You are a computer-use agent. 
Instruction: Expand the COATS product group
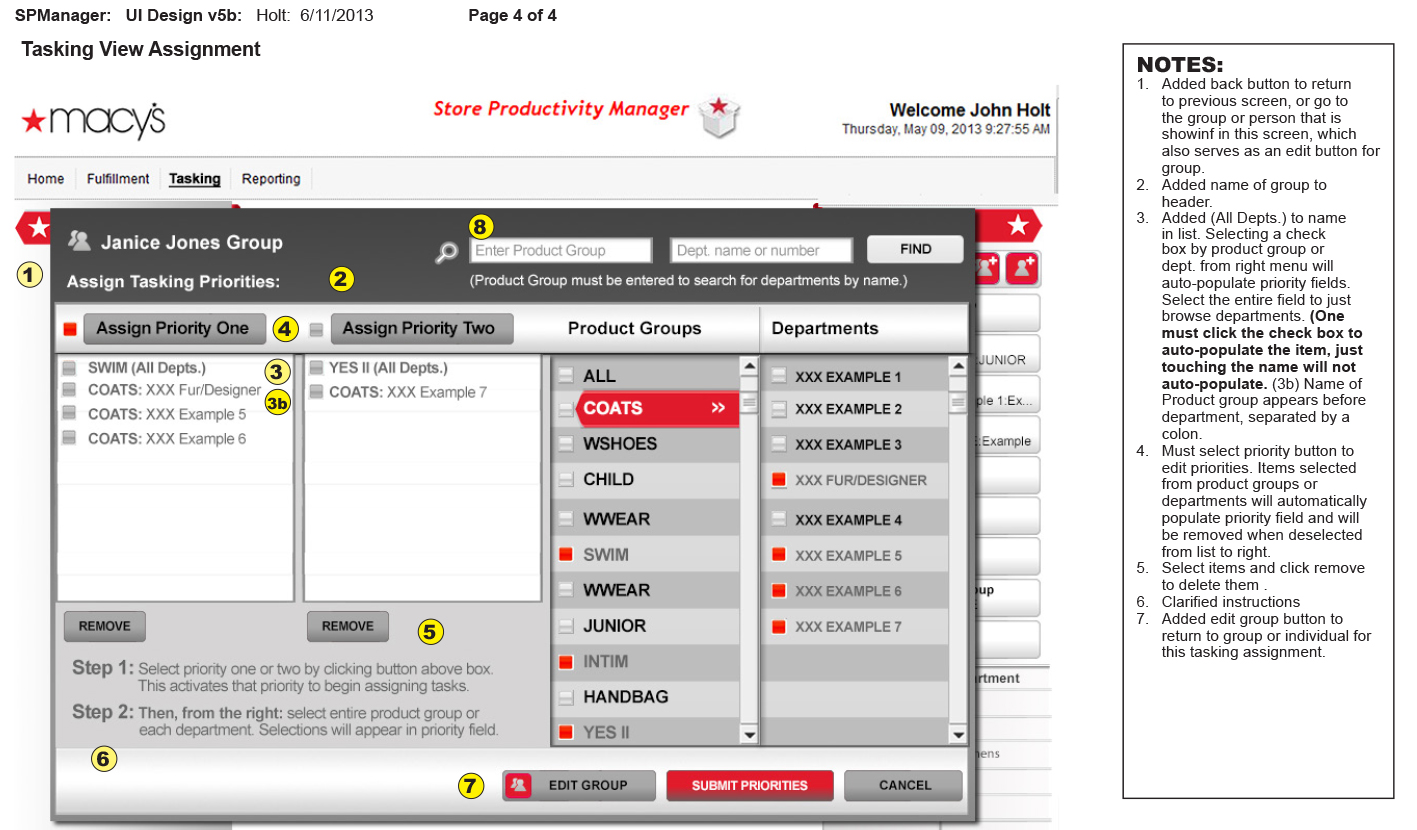pyautogui.click(x=650, y=408)
